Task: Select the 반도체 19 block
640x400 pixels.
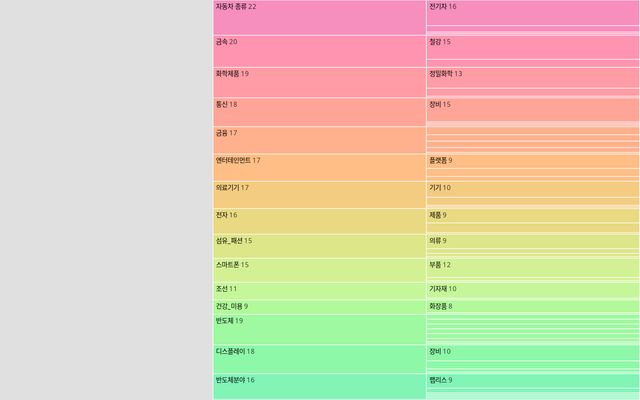Action: [320, 329]
